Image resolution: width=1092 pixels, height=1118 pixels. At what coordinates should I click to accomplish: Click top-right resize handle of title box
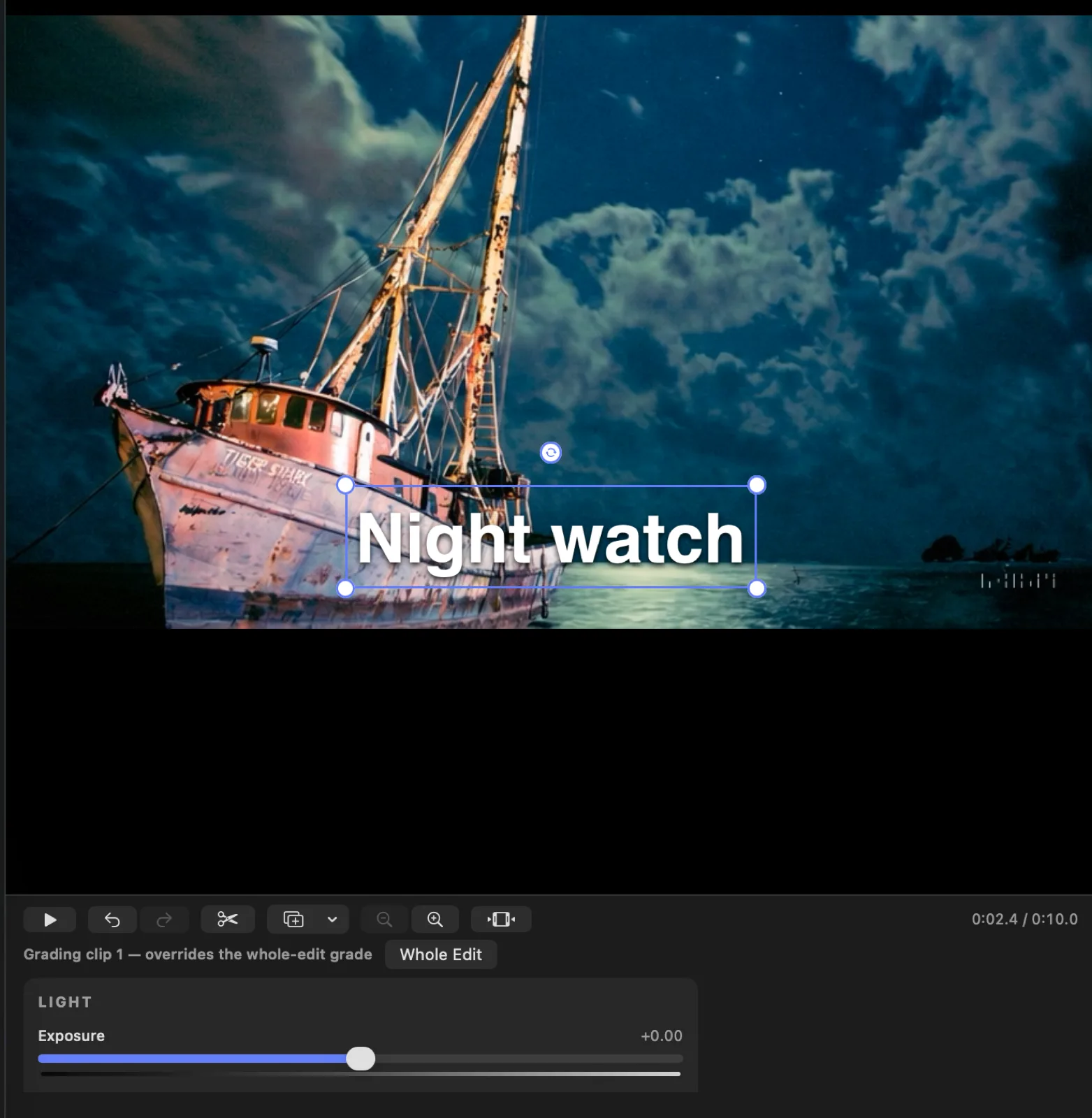[757, 485]
